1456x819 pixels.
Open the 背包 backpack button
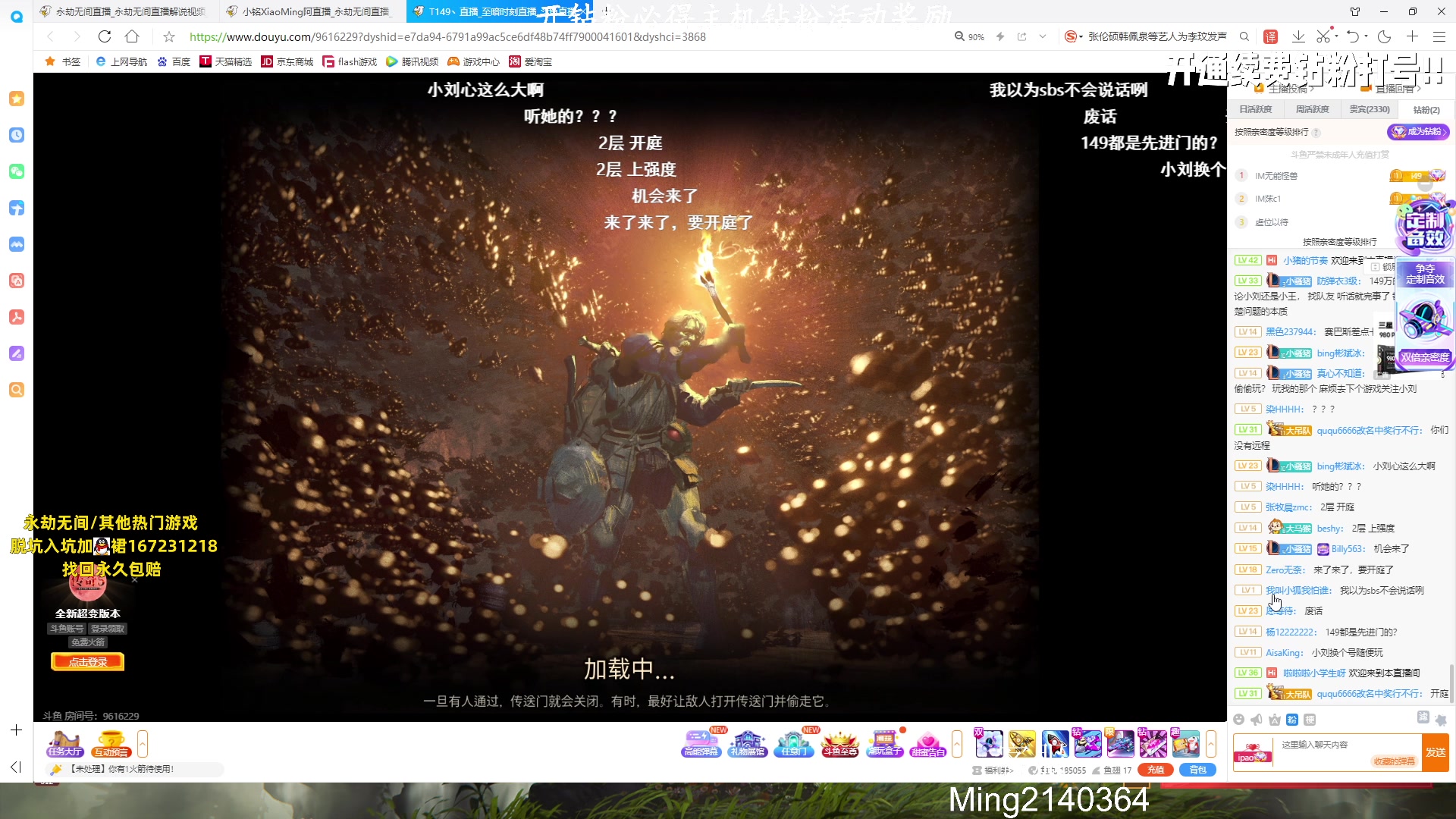click(x=1198, y=770)
